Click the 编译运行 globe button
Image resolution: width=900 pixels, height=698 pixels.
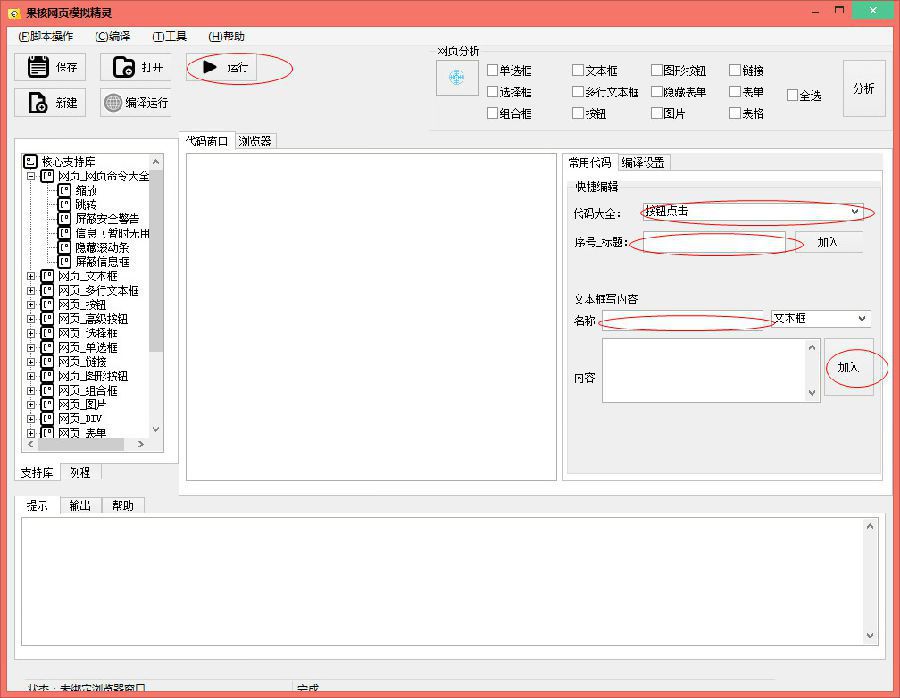pos(136,103)
